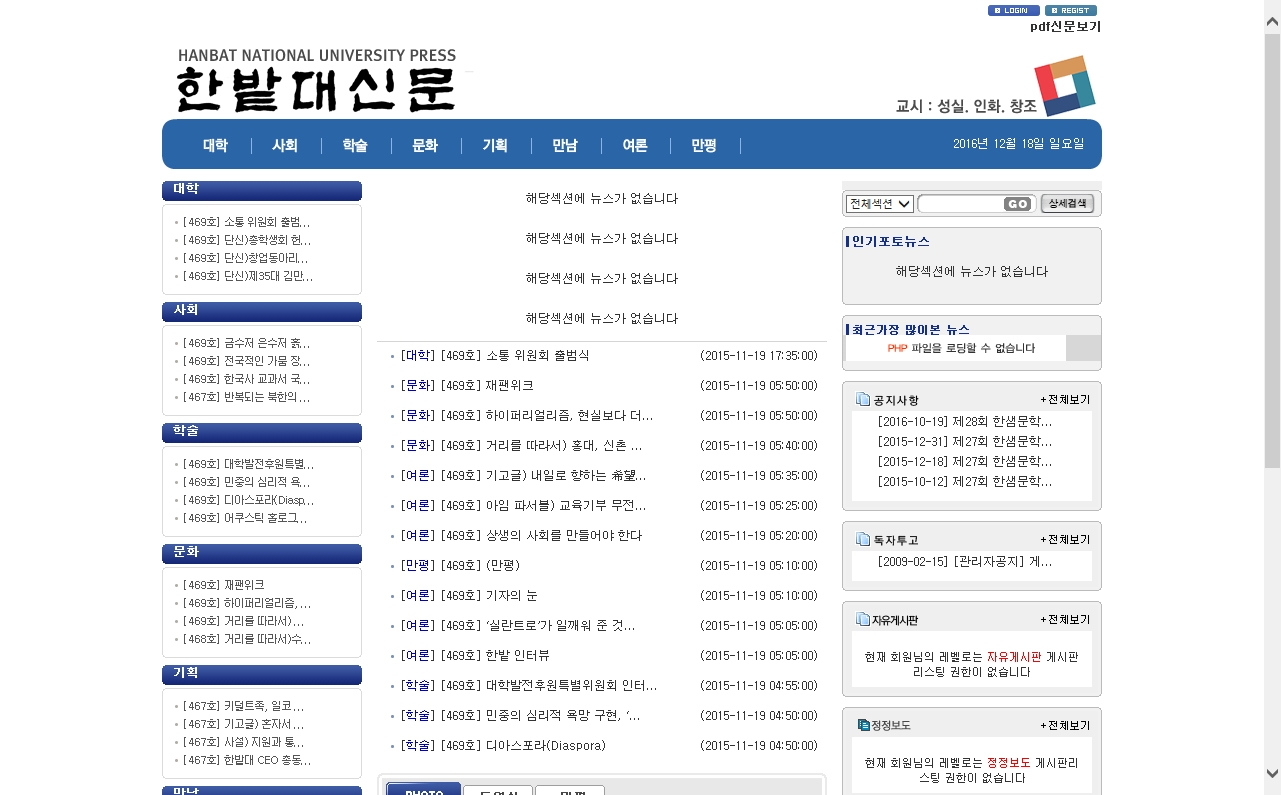Click the page scrollbar down arrow

coord(1272,773)
